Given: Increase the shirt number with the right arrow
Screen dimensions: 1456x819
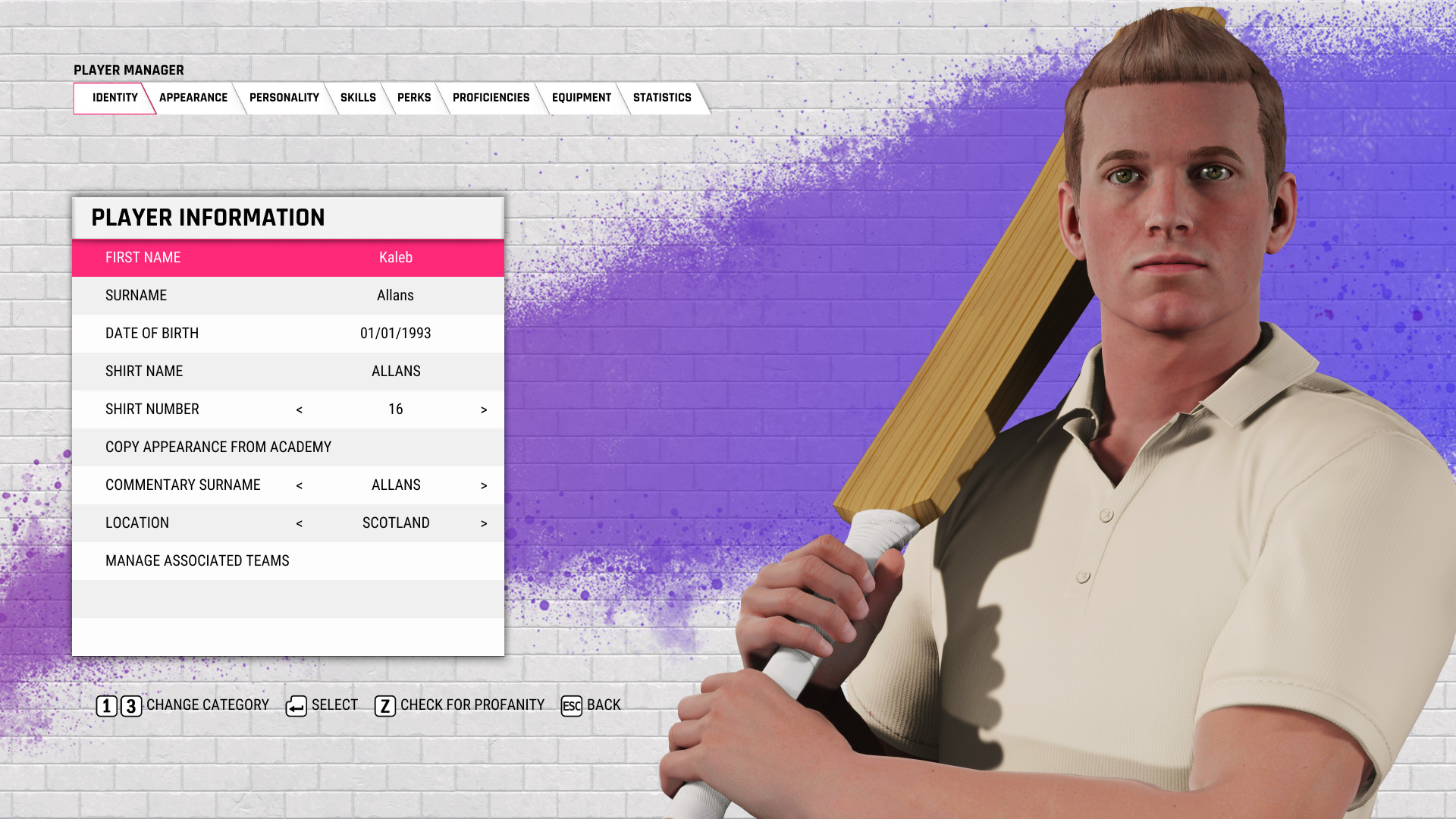Looking at the screenshot, I should pyautogui.click(x=484, y=409).
